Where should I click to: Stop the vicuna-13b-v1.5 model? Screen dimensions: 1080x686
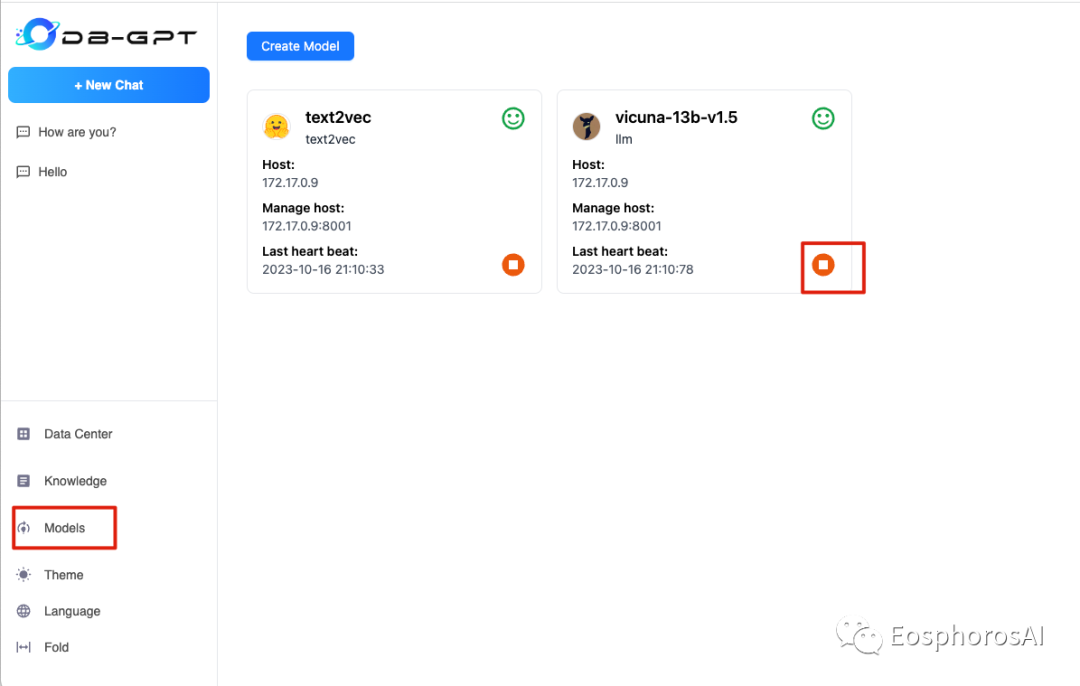[823, 265]
